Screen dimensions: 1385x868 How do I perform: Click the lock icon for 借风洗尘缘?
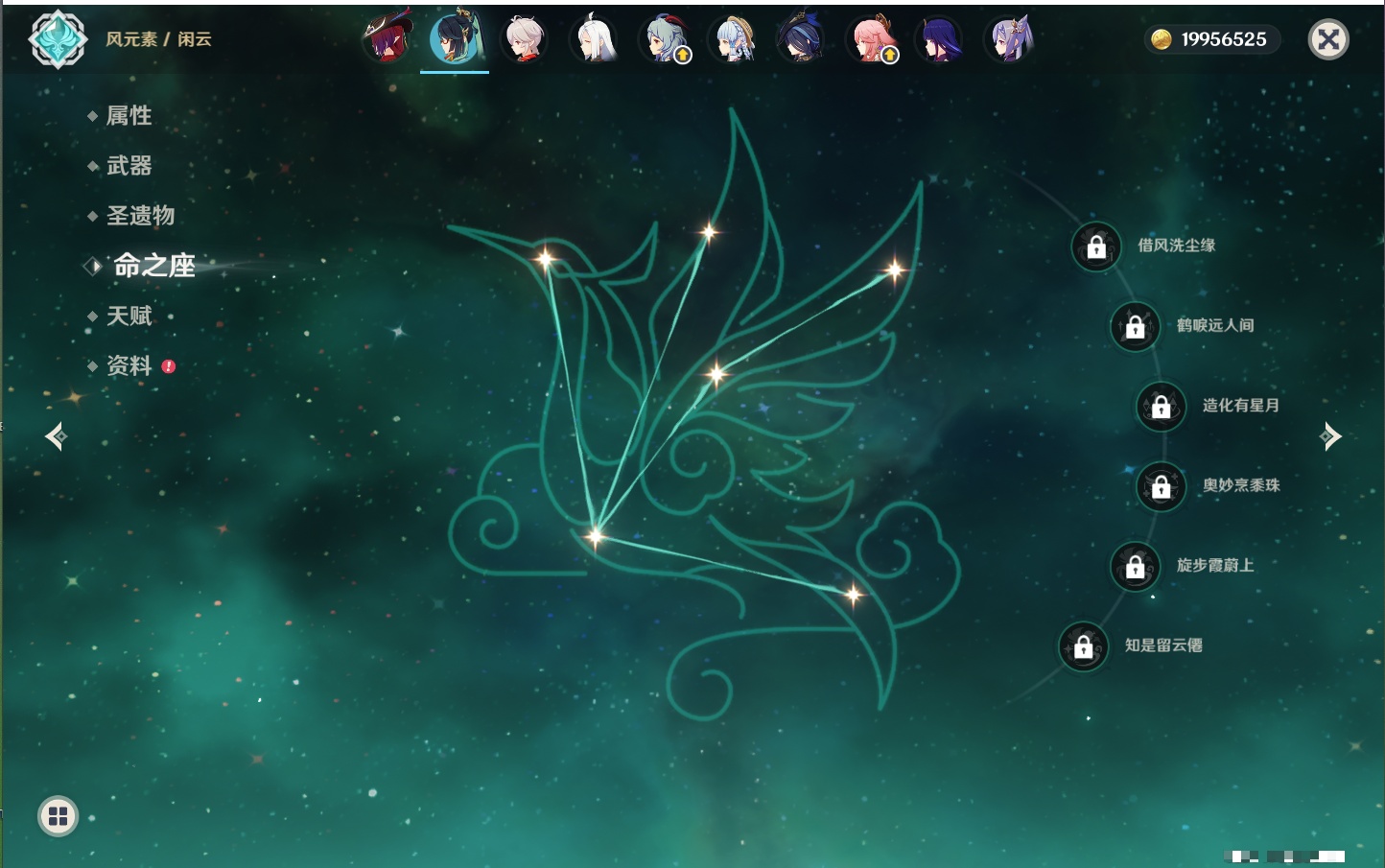point(1096,246)
